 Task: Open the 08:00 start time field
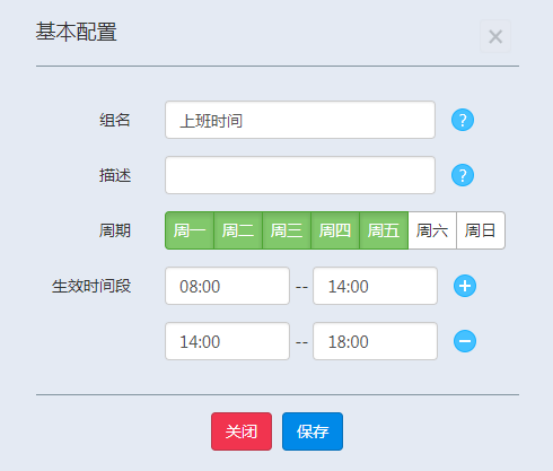pos(227,286)
